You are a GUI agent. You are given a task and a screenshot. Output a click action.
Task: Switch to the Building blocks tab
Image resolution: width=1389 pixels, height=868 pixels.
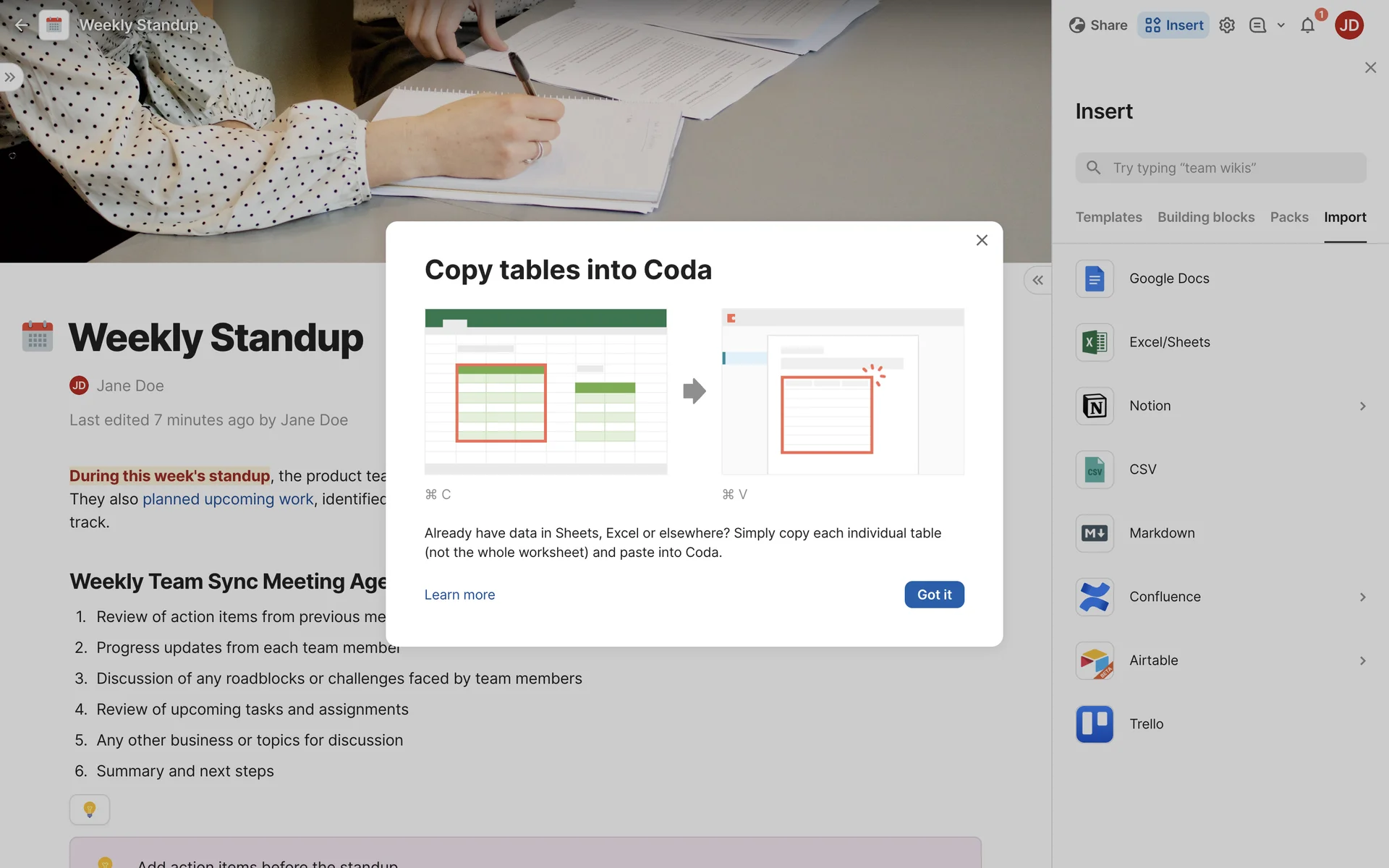point(1205,217)
